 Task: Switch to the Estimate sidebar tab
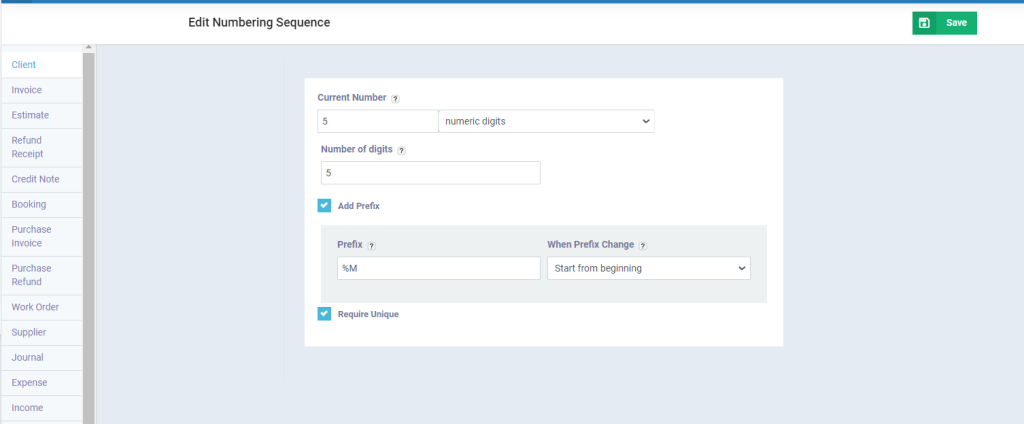[30, 115]
